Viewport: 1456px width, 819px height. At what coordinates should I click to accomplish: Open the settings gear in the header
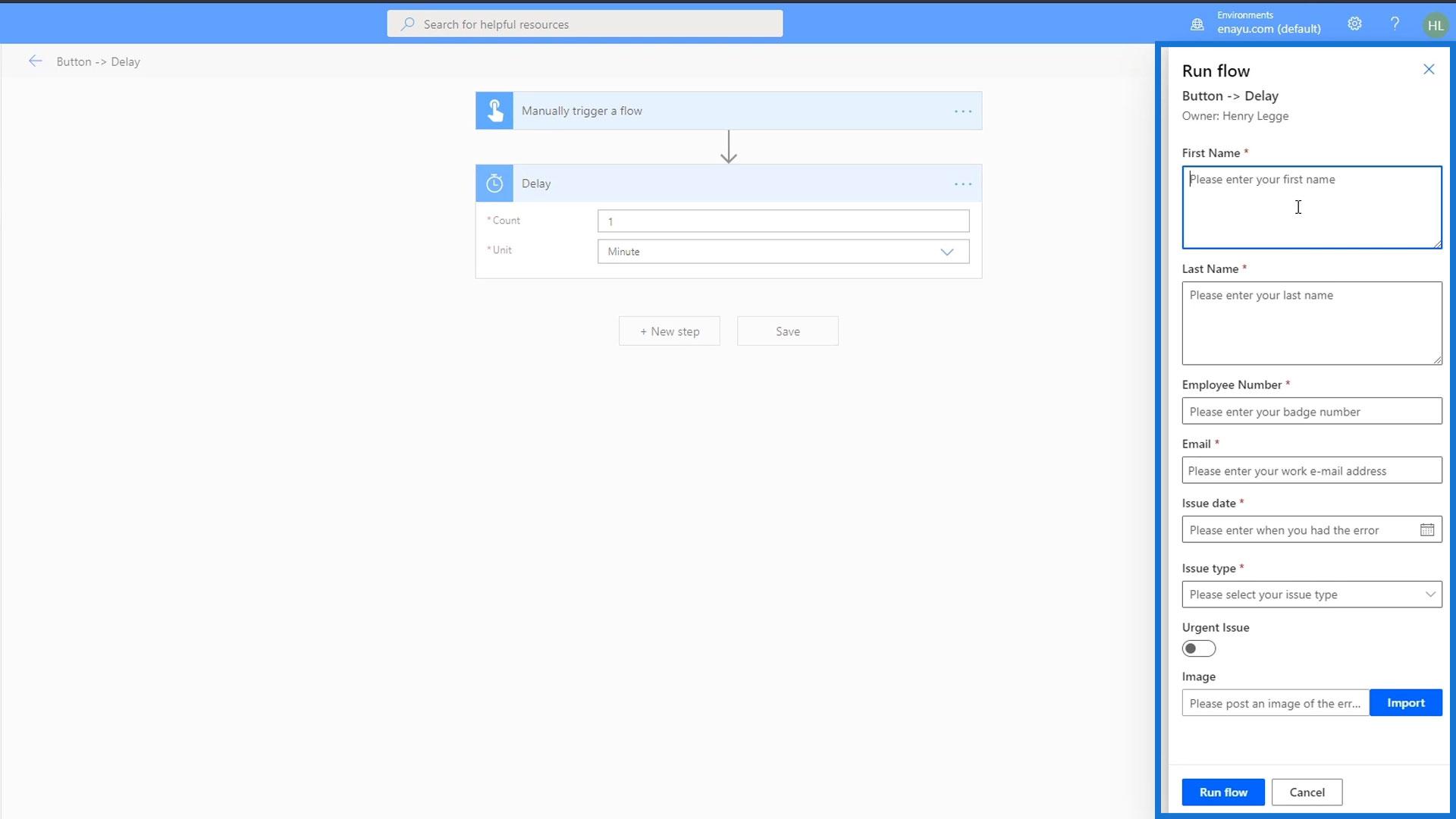1354,24
